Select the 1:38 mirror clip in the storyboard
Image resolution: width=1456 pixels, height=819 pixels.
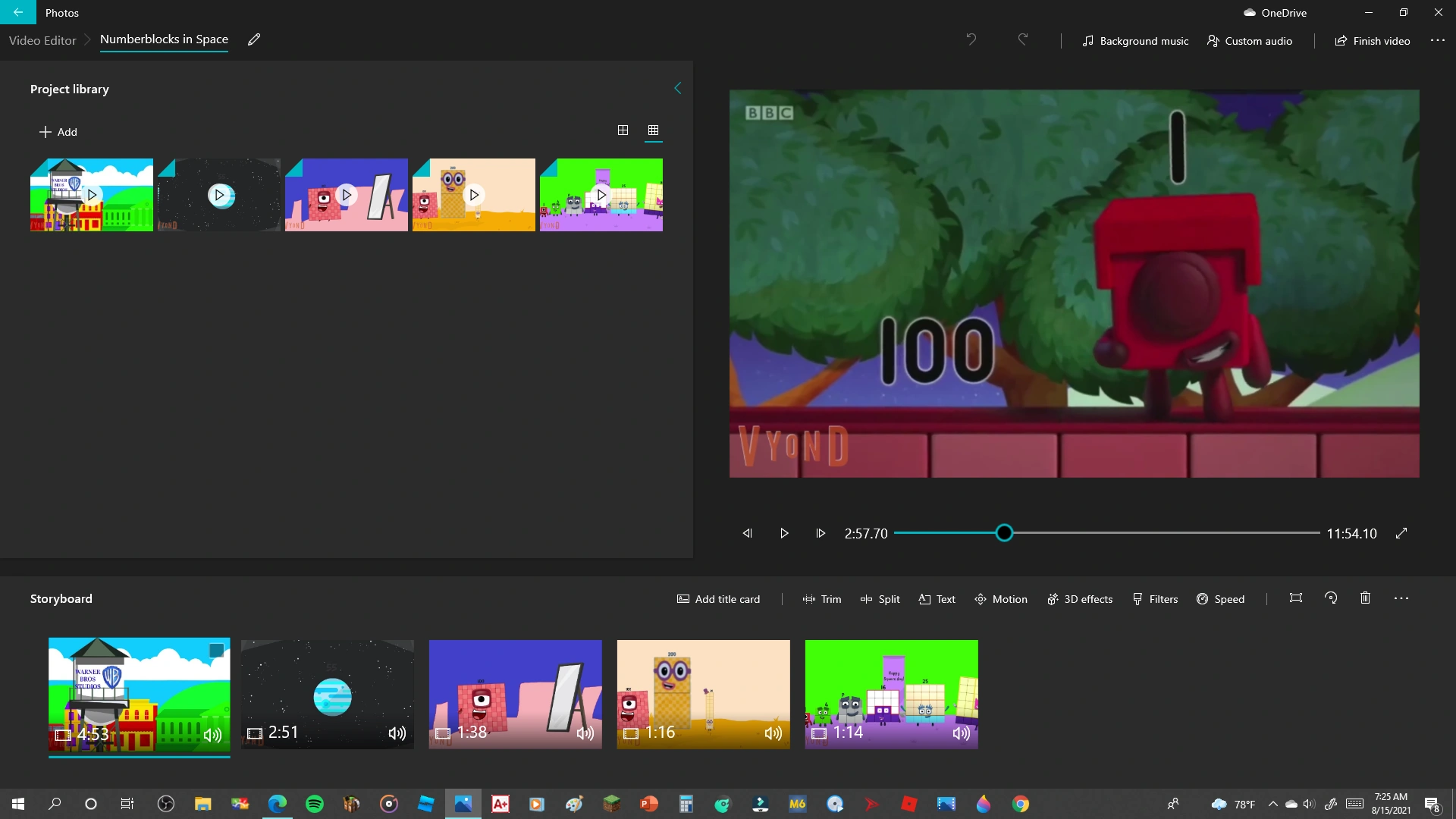click(x=515, y=694)
